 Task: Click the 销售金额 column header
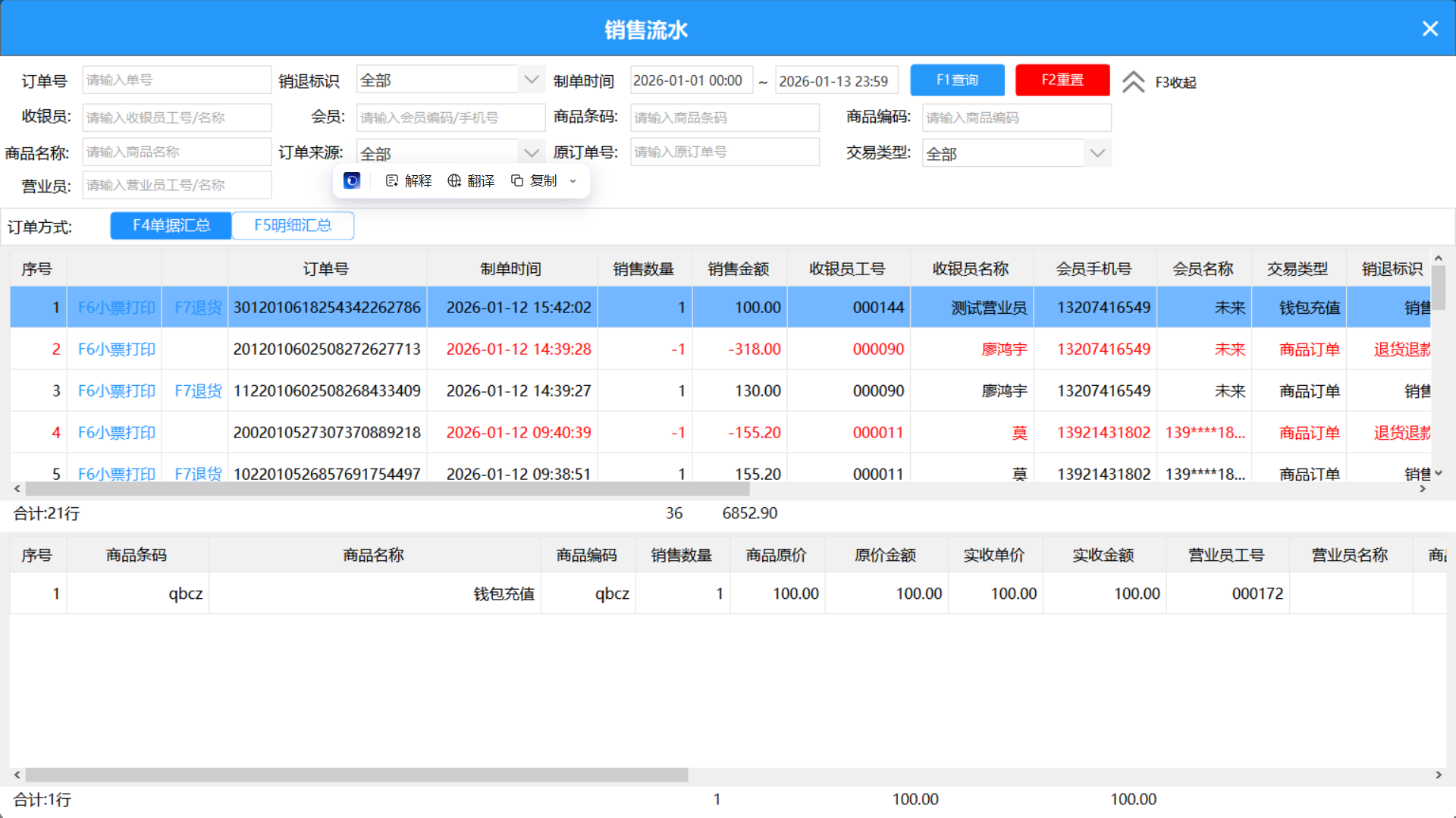(739, 269)
